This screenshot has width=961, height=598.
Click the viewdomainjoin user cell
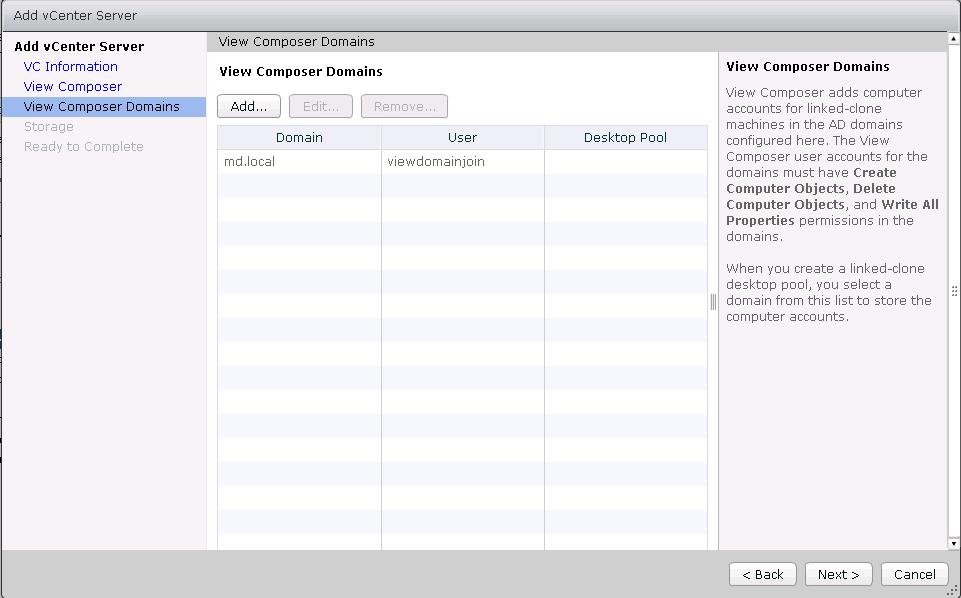click(435, 162)
